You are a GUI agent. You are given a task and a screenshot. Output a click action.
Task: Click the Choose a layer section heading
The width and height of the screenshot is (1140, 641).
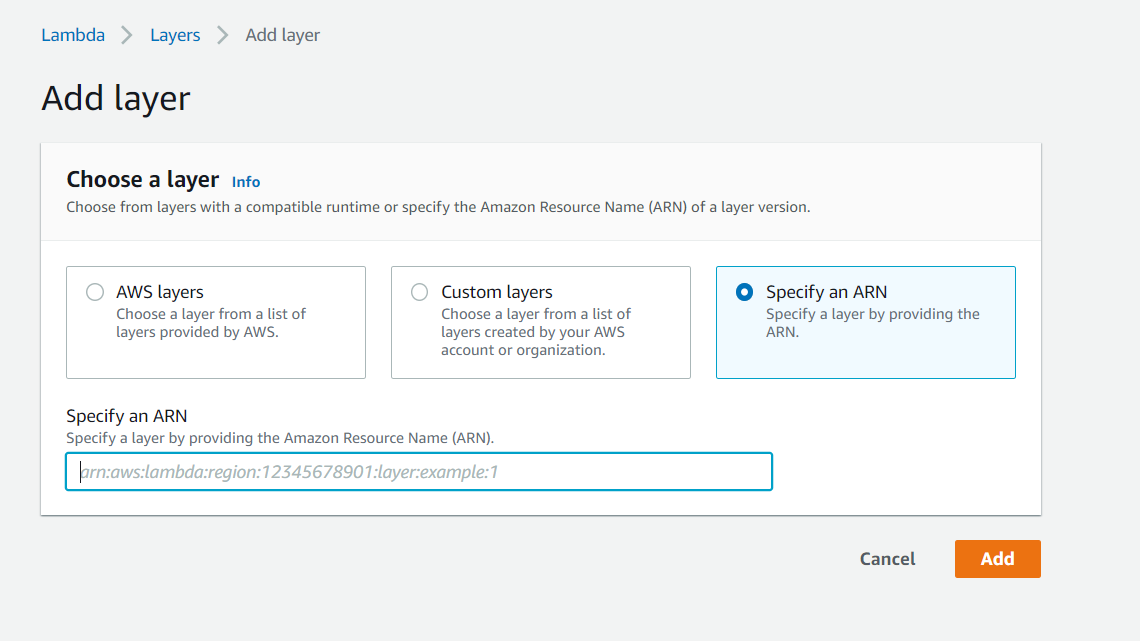[142, 180]
